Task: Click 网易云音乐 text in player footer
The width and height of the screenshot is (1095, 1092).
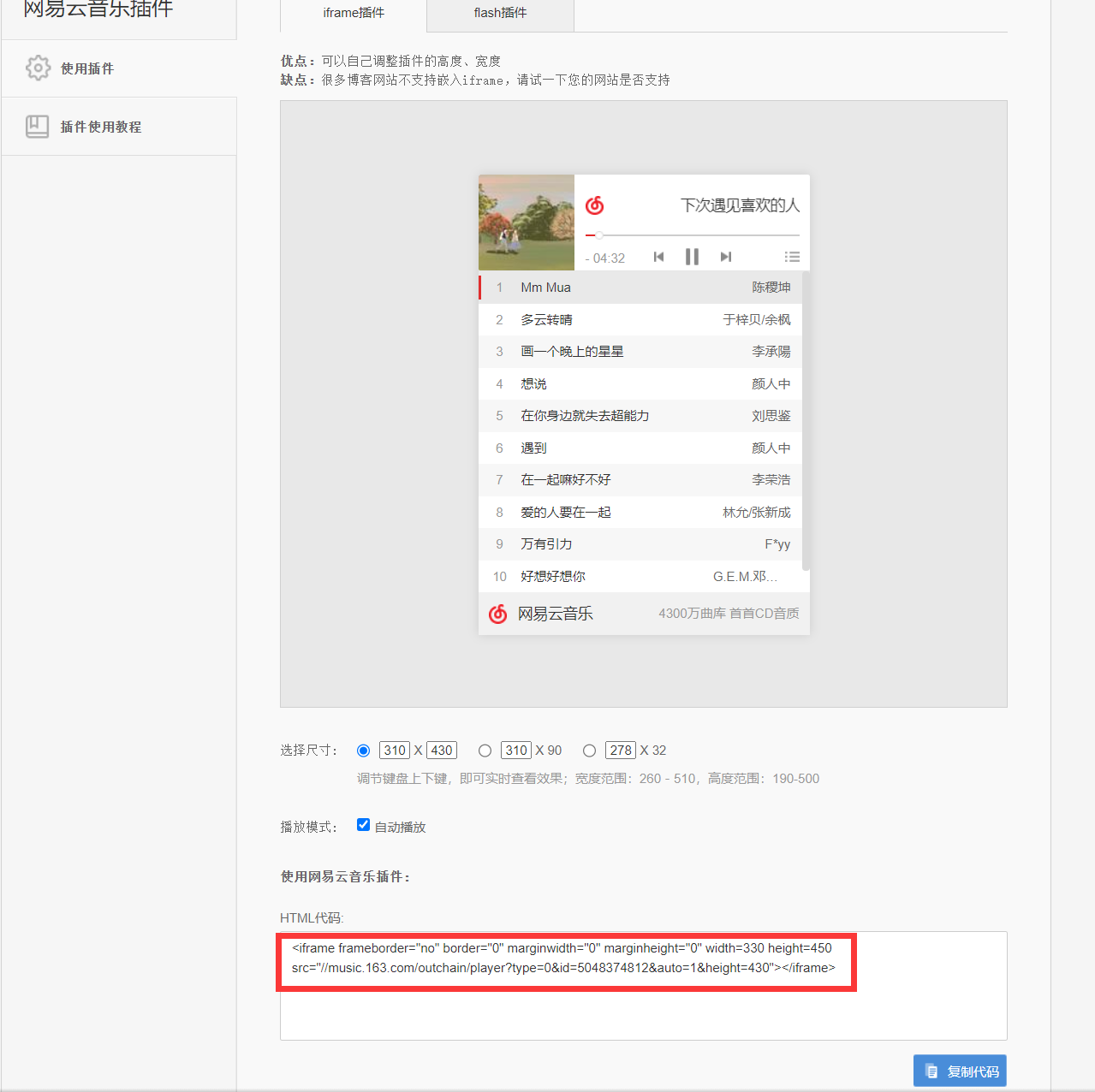Action: coord(556,614)
